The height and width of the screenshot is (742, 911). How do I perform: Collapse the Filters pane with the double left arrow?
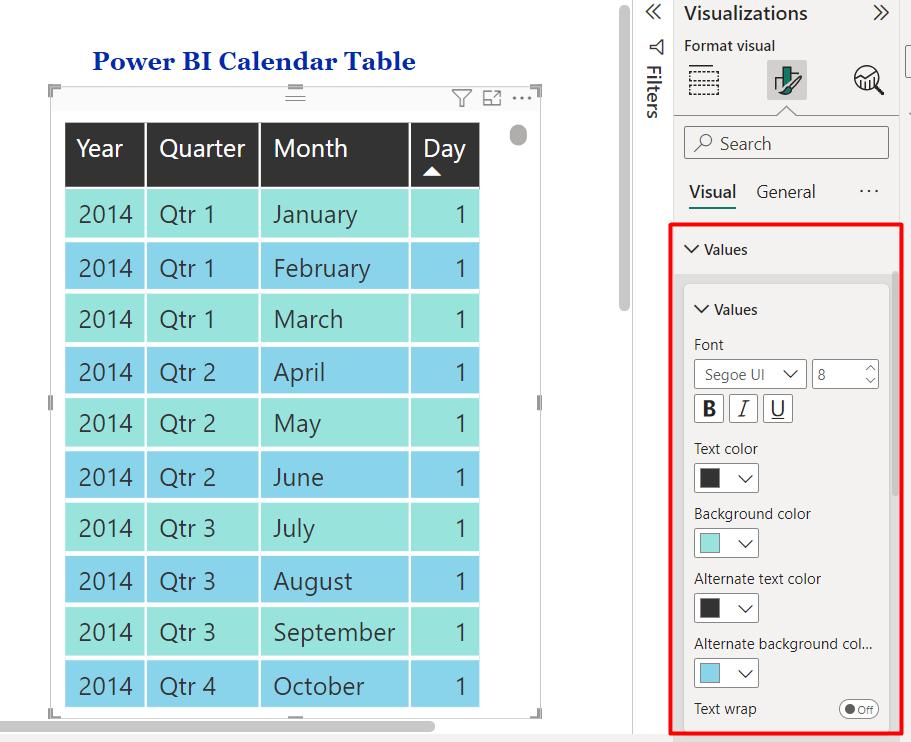(x=654, y=12)
